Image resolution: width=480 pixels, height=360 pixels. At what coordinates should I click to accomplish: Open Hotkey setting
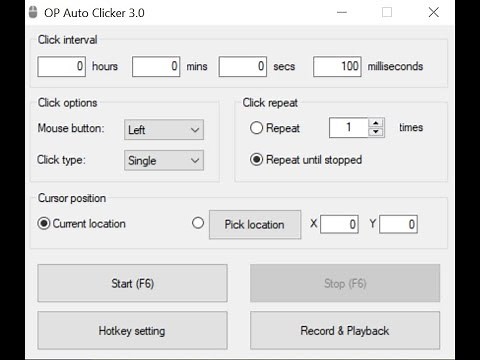click(132, 330)
